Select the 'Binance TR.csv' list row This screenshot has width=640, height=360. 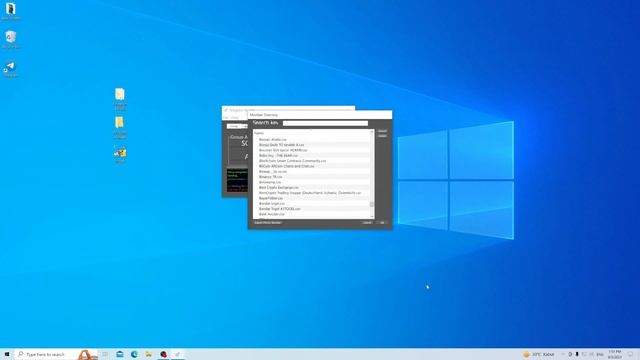(x=311, y=177)
